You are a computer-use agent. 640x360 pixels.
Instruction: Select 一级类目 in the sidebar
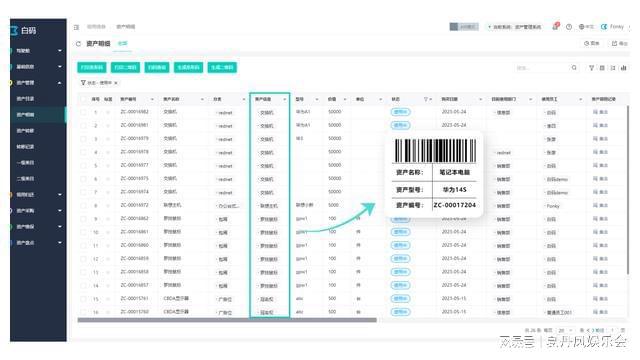point(25,162)
